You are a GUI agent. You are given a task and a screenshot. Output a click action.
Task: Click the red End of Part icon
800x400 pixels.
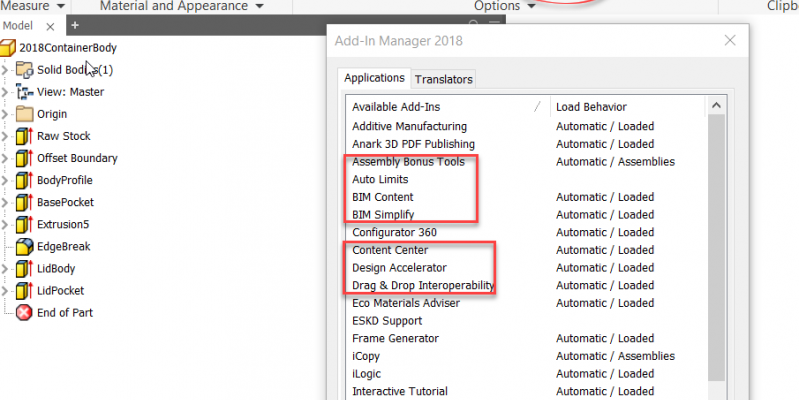25,312
